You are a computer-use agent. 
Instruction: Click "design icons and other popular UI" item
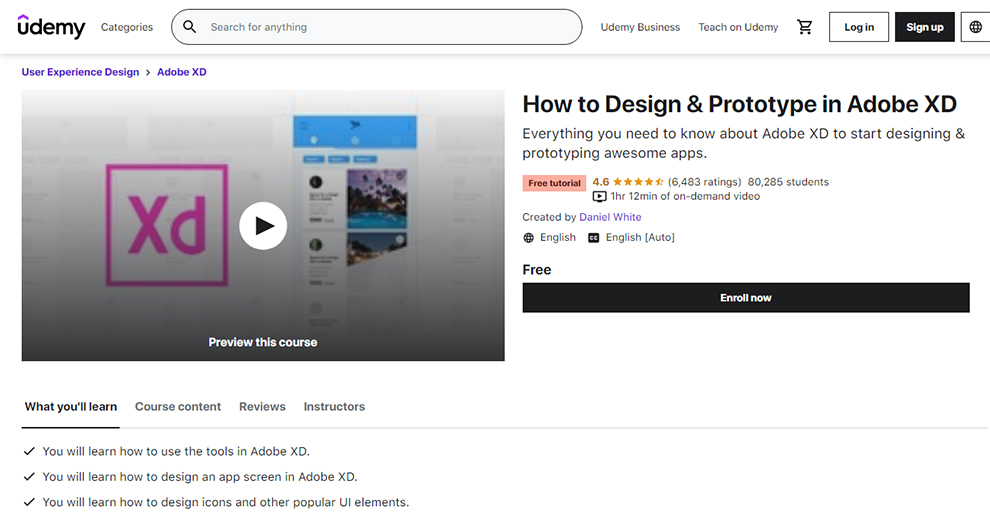225,502
